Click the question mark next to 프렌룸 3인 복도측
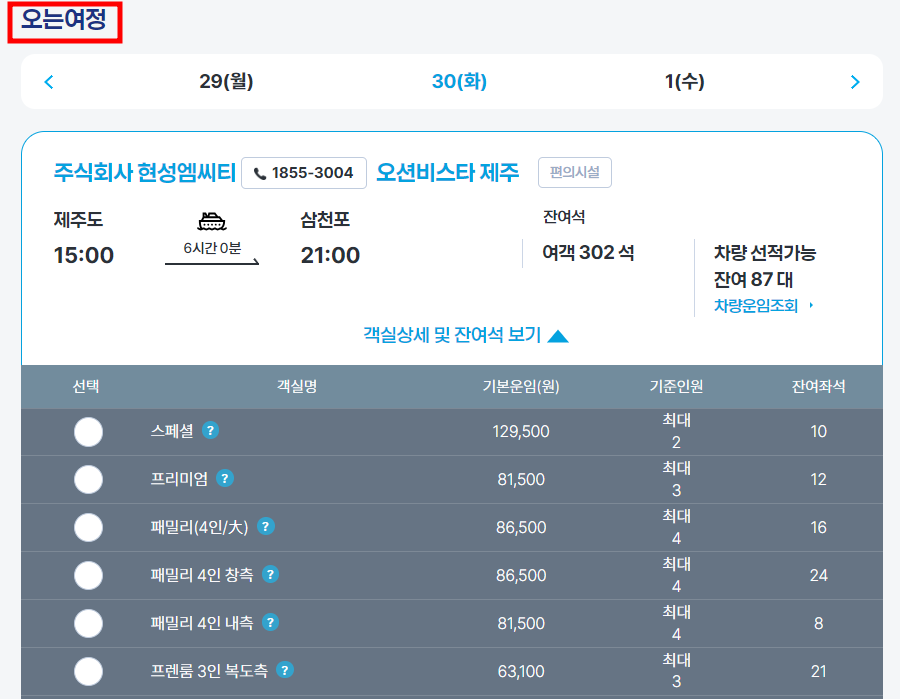Screen dimensions: 900x699 point(285,671)
